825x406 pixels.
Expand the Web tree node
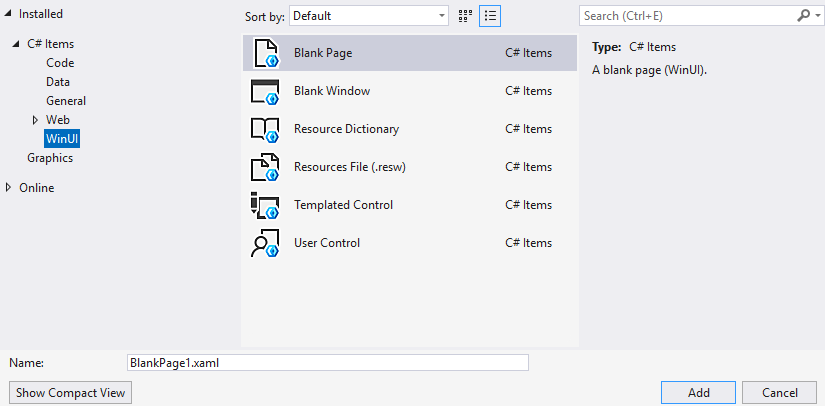tap(36, 120)
